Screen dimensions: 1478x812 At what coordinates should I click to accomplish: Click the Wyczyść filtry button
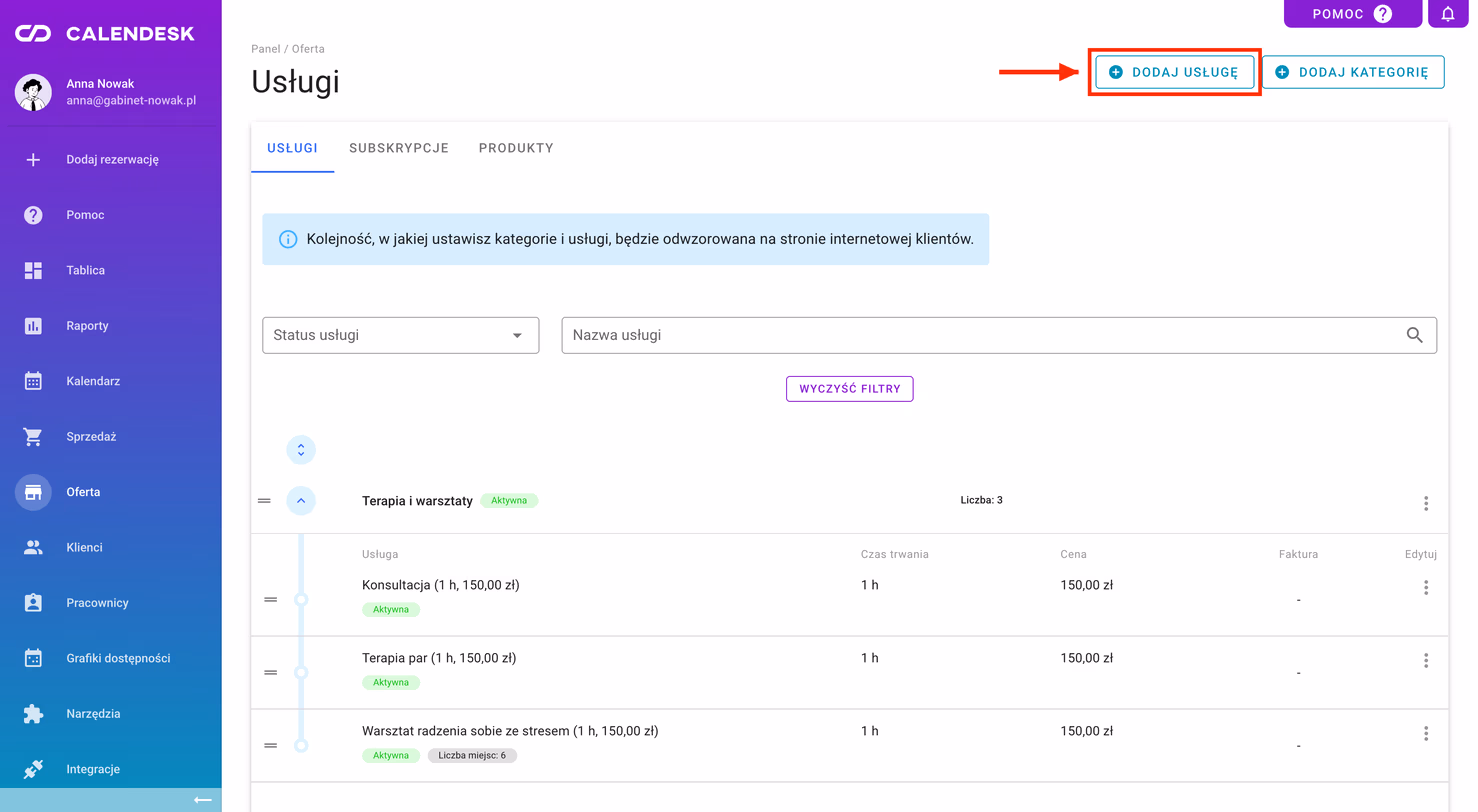850,388
